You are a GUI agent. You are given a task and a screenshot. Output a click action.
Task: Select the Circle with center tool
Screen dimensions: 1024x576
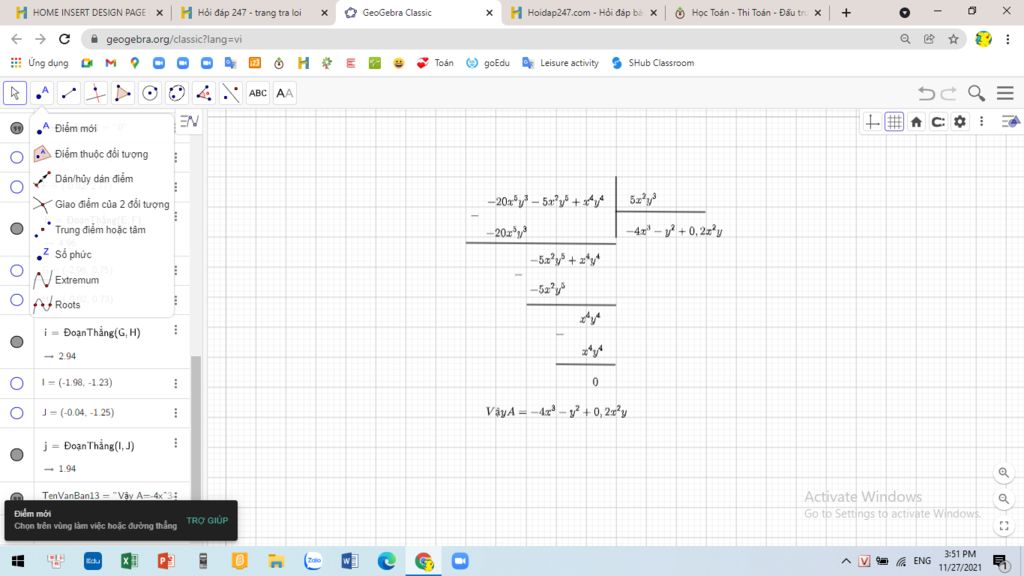coord(150,93)
